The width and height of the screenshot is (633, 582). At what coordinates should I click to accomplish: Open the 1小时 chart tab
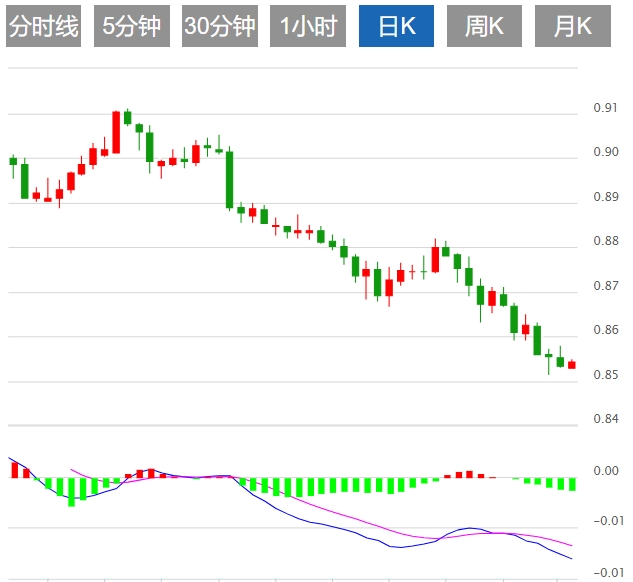pyautogui.click(x=308, y=26)
